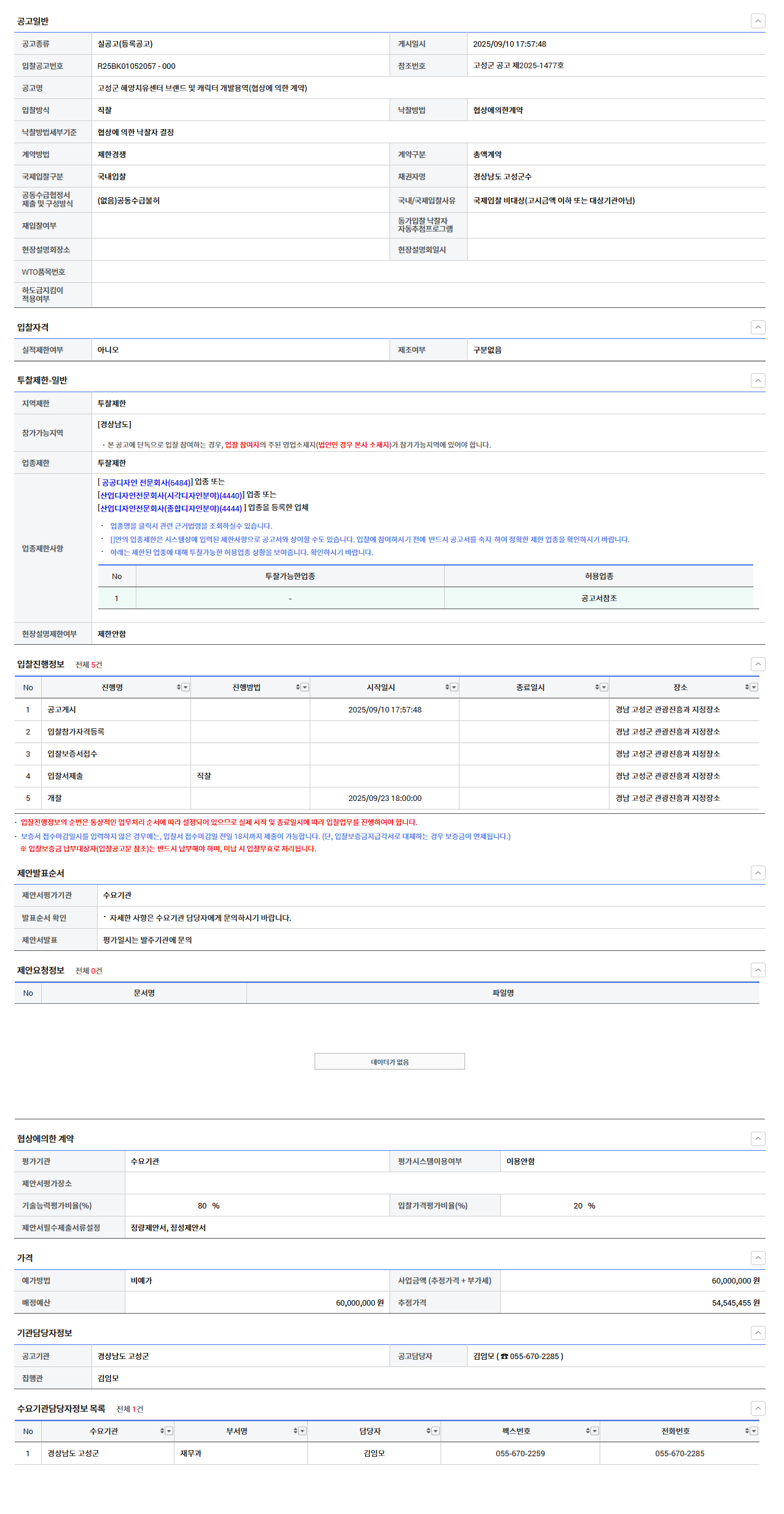This screenshot has width=784, height=1514.
Task: Open filter dropdown for 시작일시 column
Action: point(454,687)
